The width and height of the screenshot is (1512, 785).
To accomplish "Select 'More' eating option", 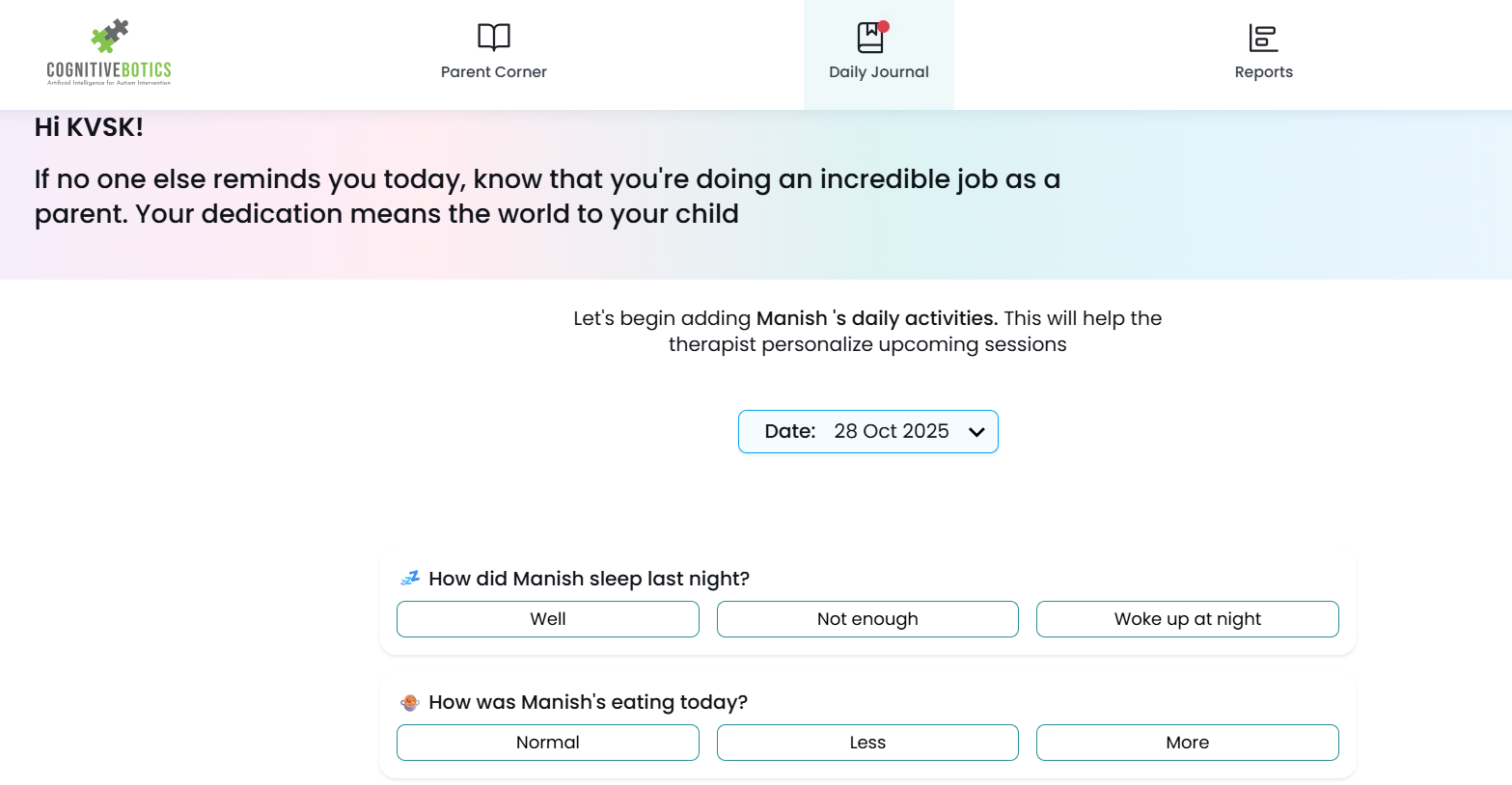I will [1187, 743].
